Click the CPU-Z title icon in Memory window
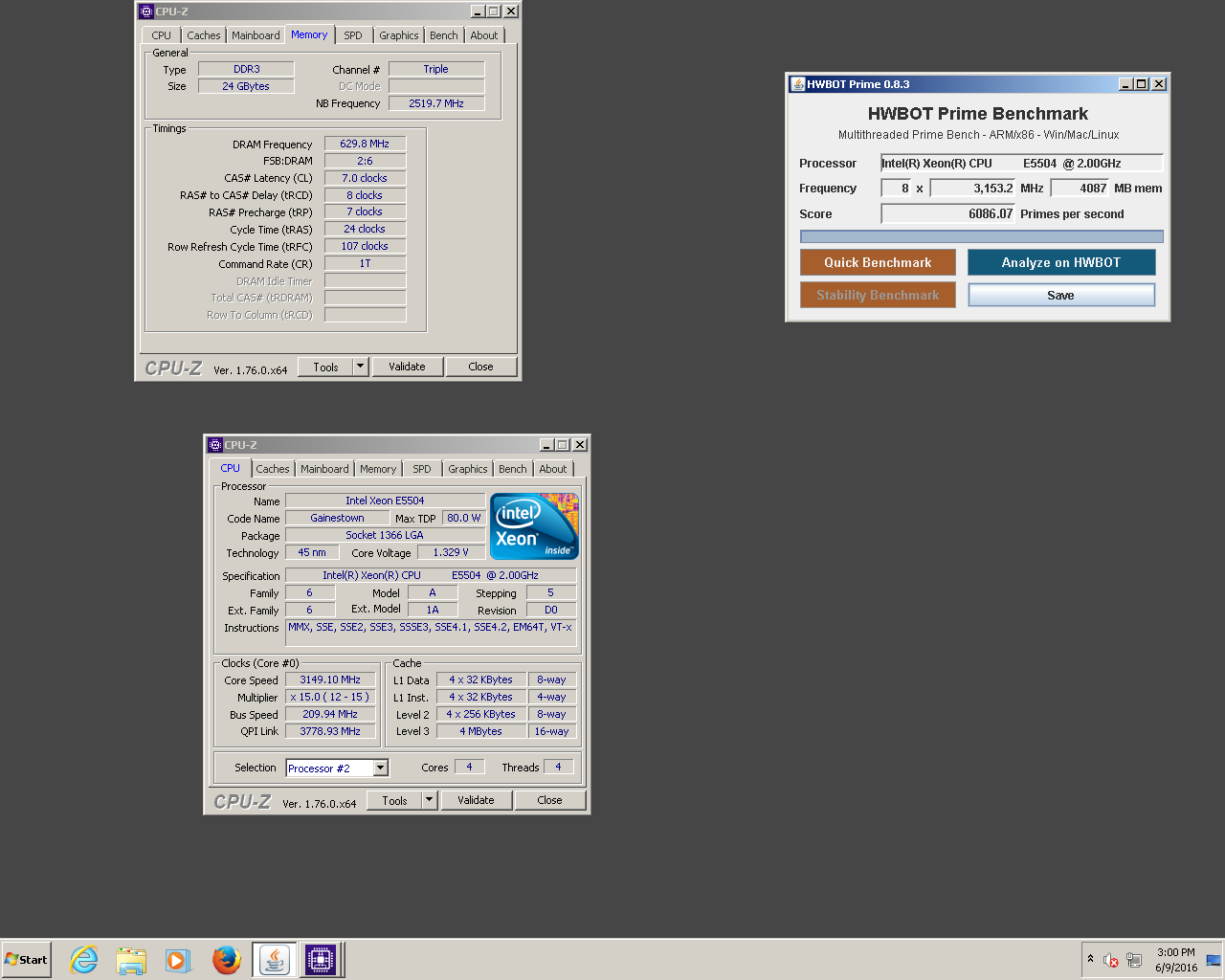The image size is (1225, 980). click(146, 11)
